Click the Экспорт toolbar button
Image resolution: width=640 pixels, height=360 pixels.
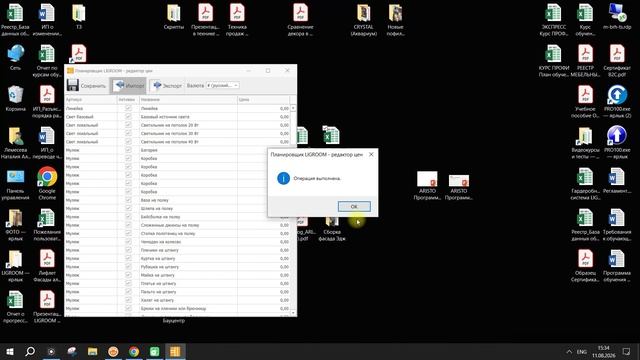[167, 86]
